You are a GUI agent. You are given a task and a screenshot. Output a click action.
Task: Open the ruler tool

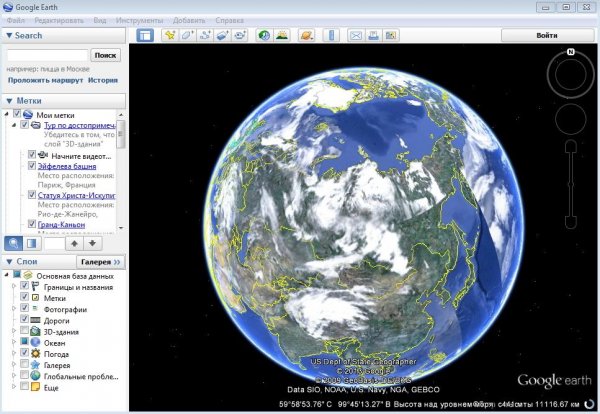pyautogui.click(x=331, y=35)
